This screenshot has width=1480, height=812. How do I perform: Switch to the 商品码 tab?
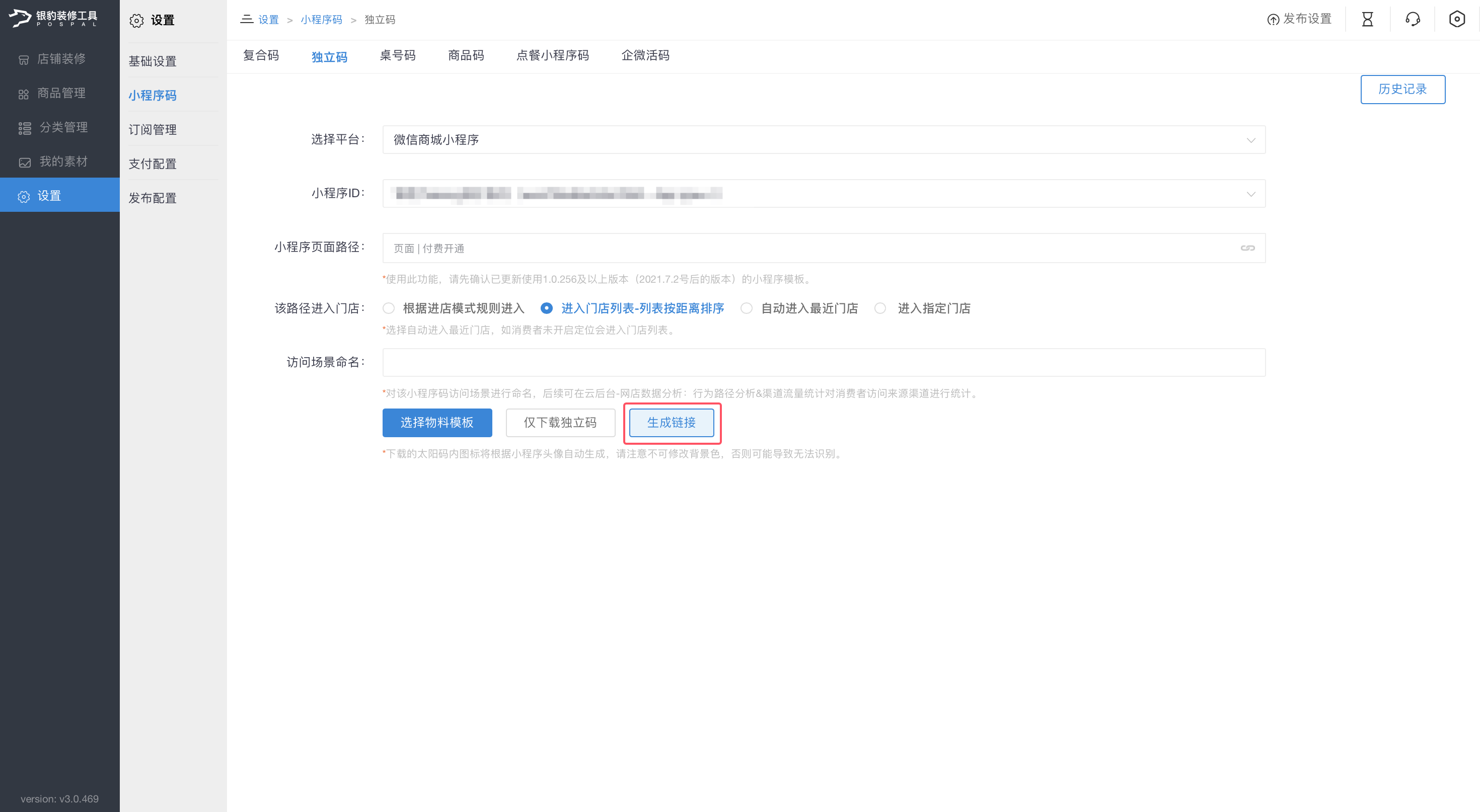click(466, 56)
